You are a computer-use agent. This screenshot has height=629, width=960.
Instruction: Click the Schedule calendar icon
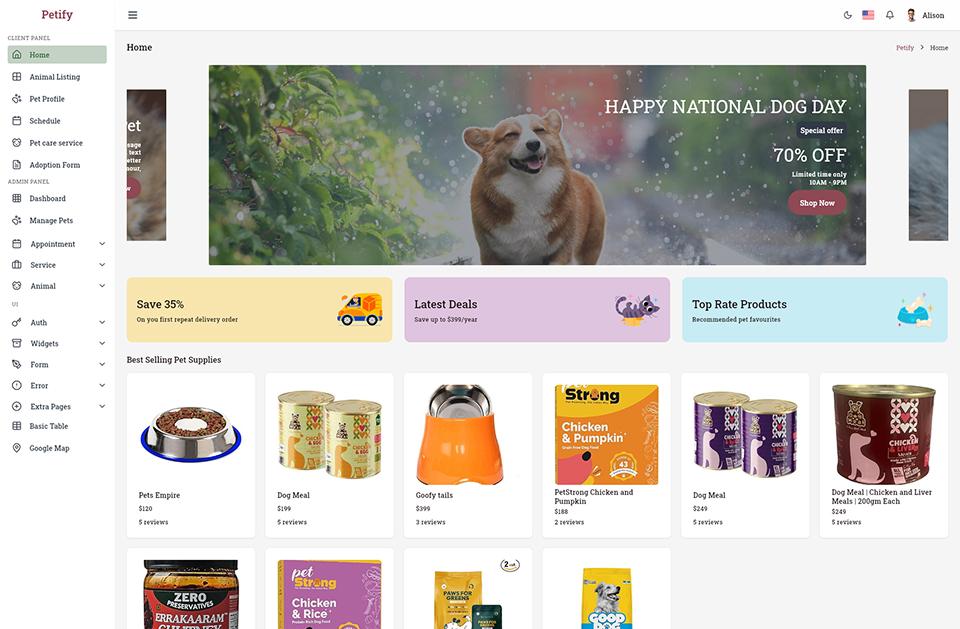[x=17, y=121]
